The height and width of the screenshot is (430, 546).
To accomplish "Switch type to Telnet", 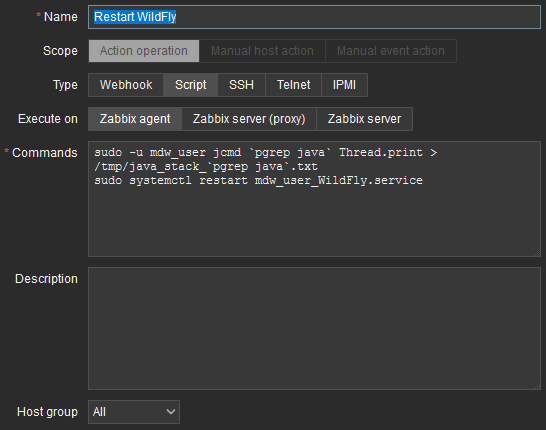I will 293,85.
